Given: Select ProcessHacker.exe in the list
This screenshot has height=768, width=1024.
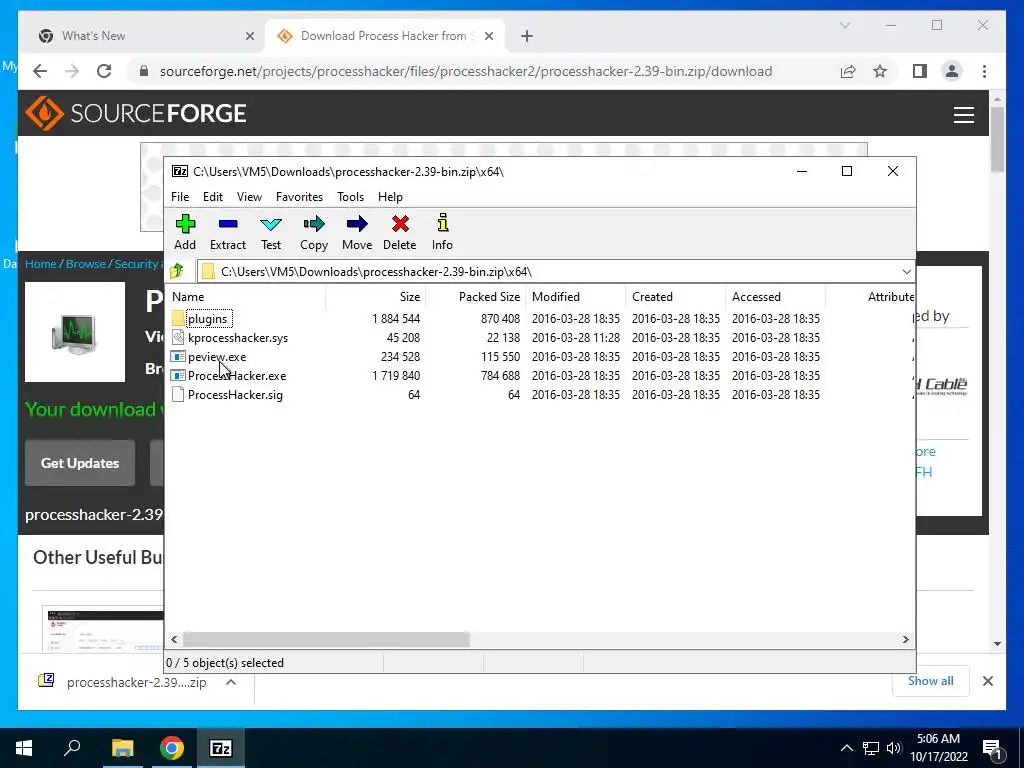Looking at the screenshot, I should (236, 376).
